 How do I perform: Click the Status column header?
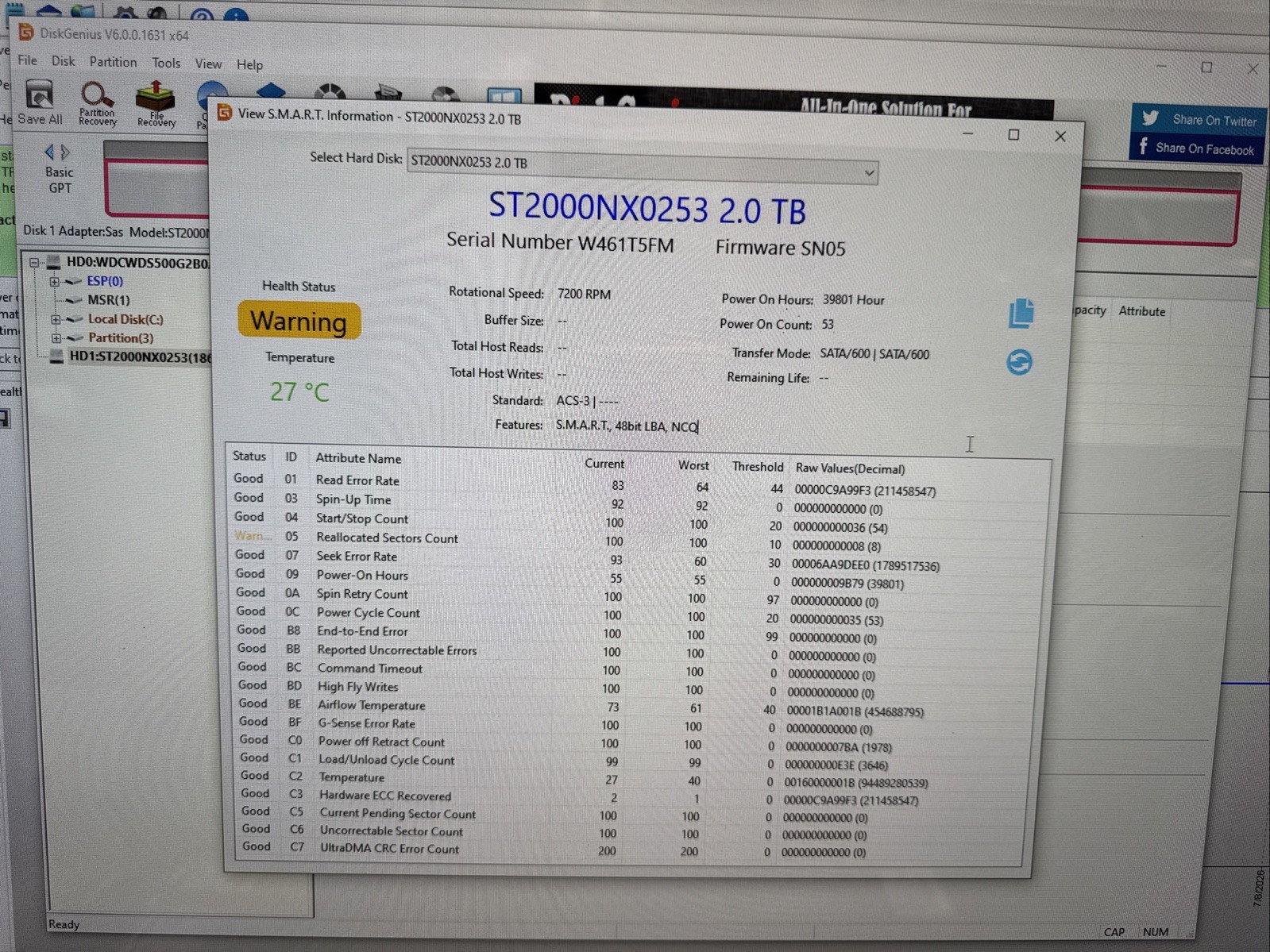249,457
